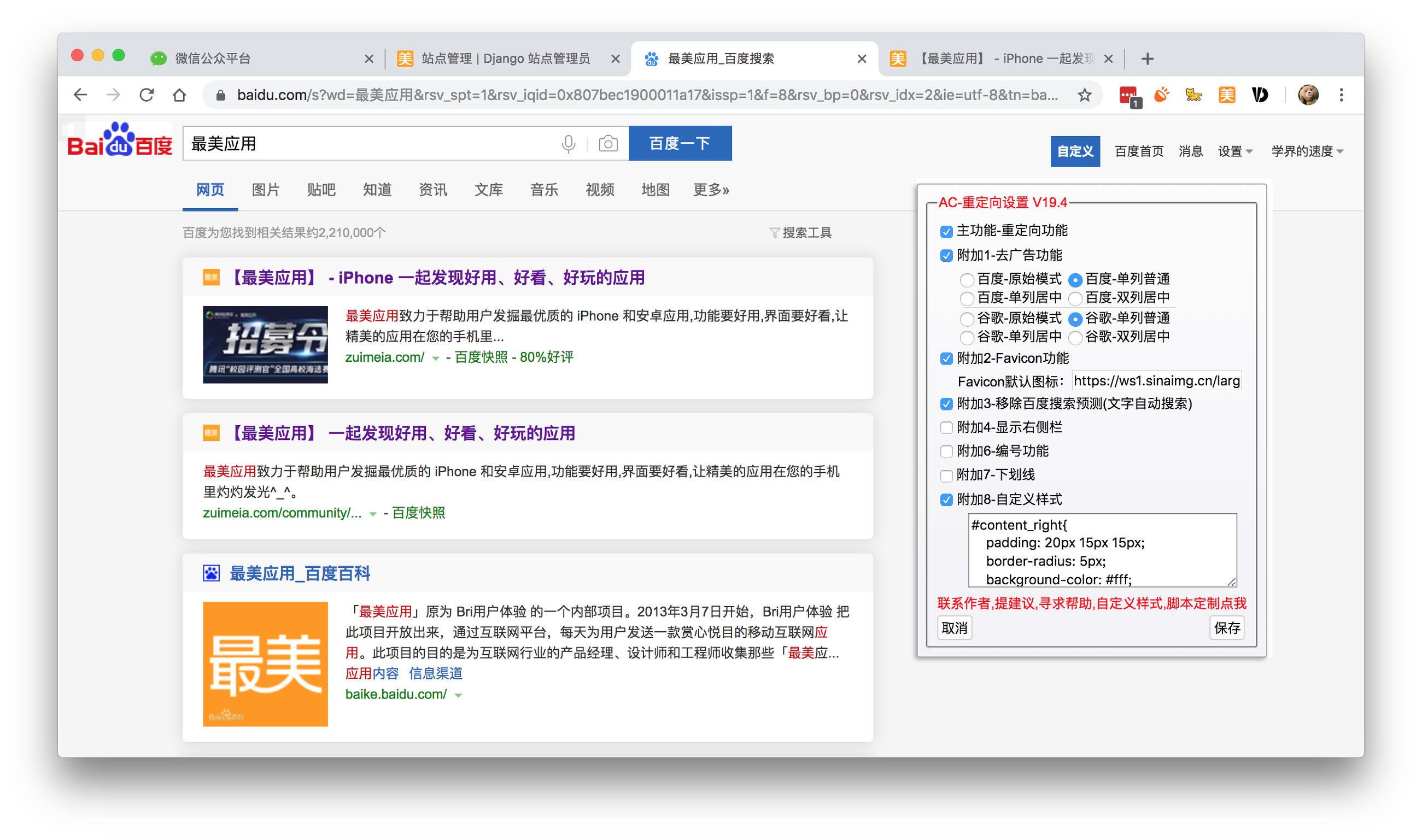Select 百度-双列居中 radio
1422x840 pixels.
tap(1075, 298)
